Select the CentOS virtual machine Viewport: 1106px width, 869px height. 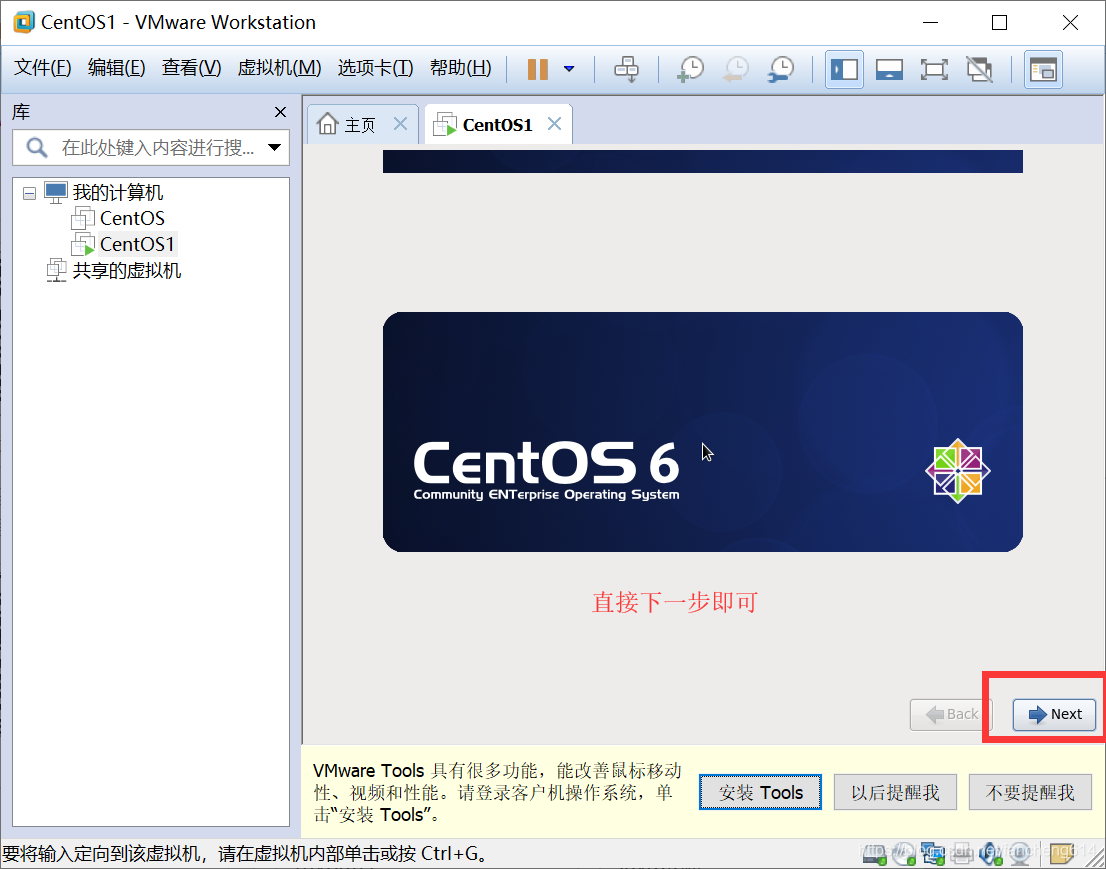[x=132, y=219]
